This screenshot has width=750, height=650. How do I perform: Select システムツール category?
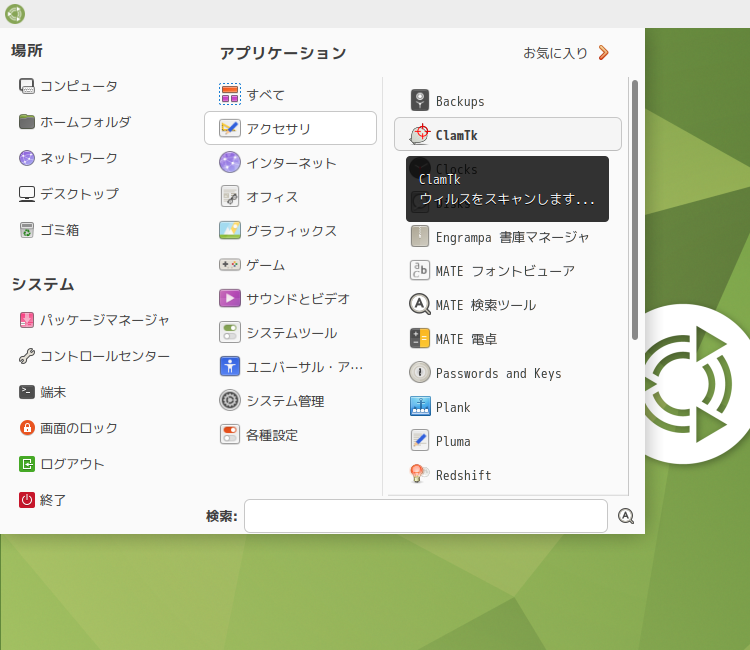point(290,332)
